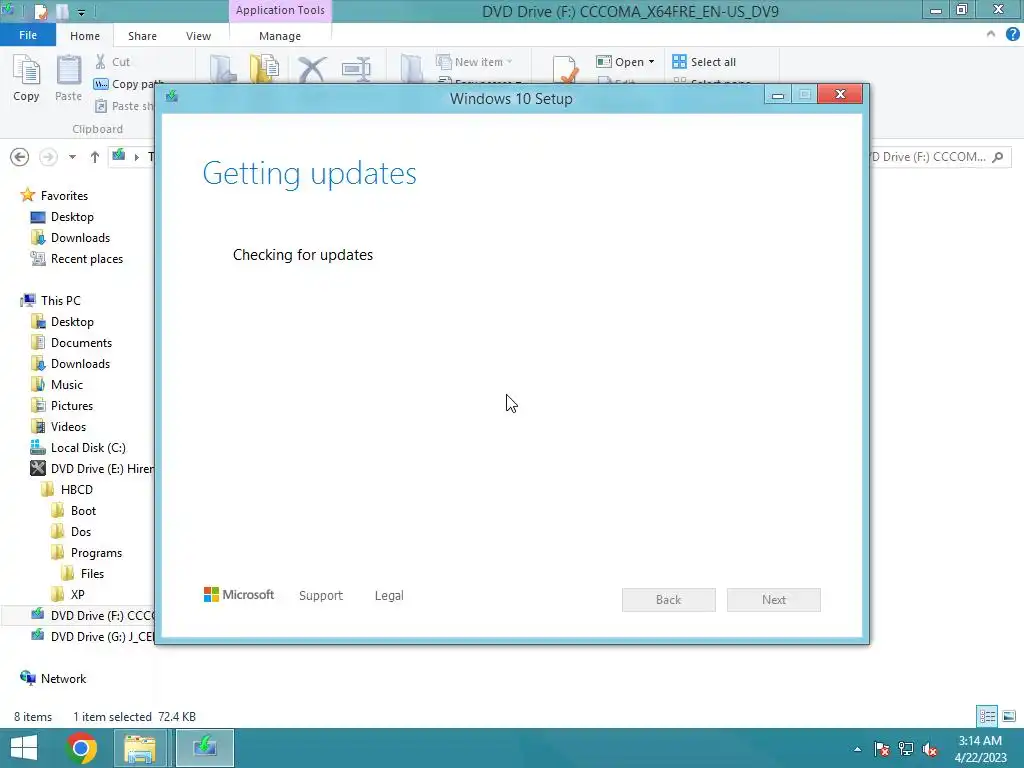Switch to the View ribbon tab
This screenshot has width=1024, height=768.
tap(199, 36)
